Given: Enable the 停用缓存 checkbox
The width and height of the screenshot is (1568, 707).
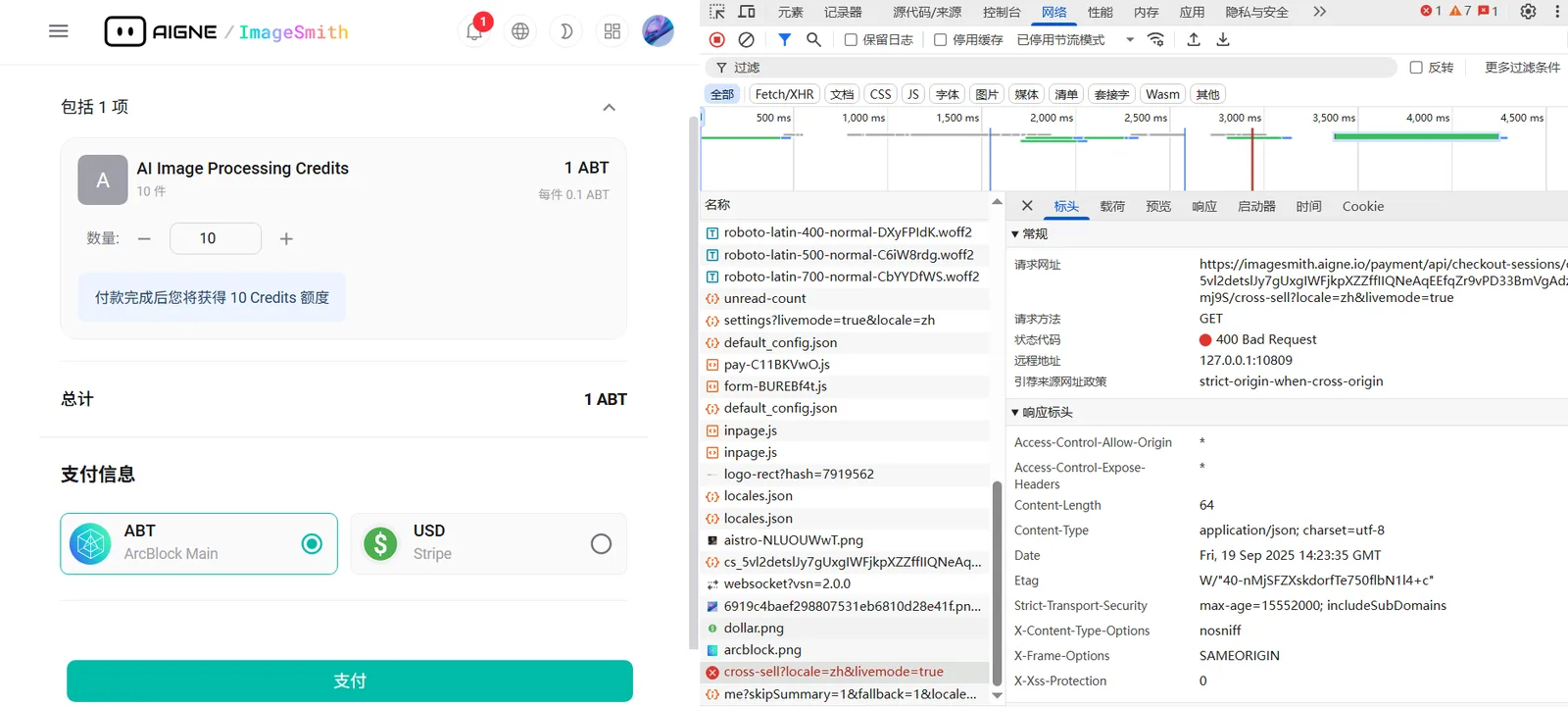Looking at the screenshot, I should pos(940,40).
